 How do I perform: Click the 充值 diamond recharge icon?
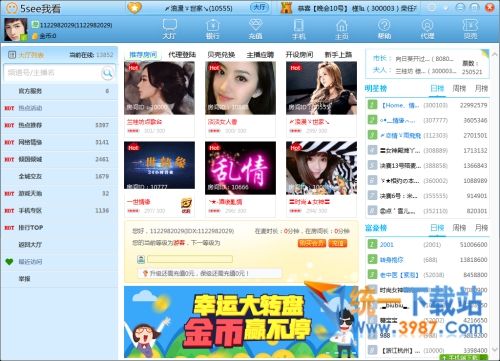[255, 29]
